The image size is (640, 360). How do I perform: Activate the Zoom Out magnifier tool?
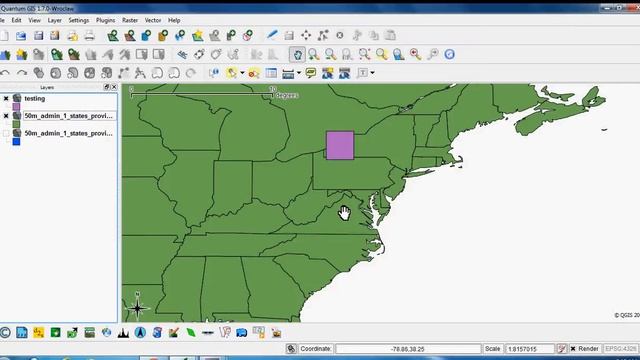pos(331,54)
